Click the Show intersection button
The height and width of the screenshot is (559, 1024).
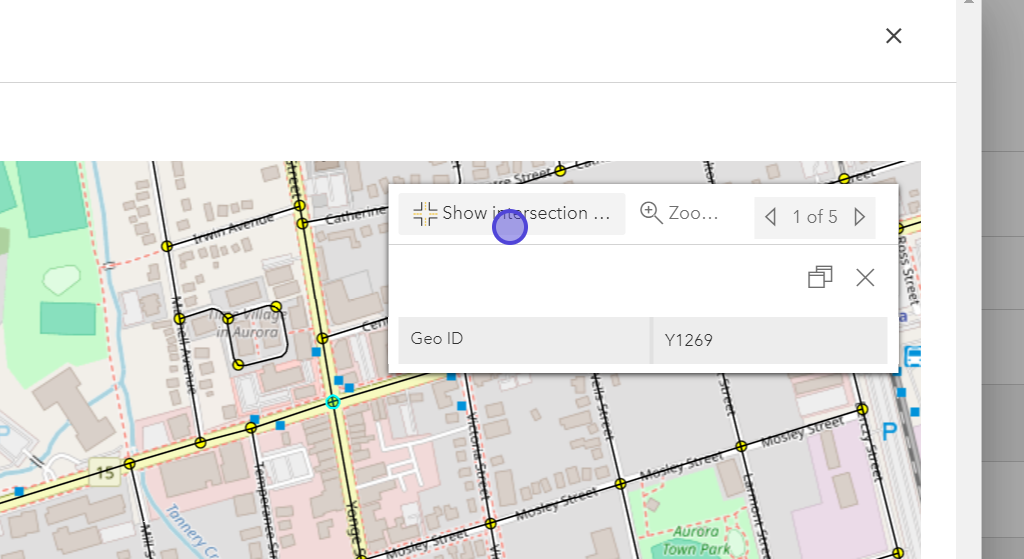[512, 213]
